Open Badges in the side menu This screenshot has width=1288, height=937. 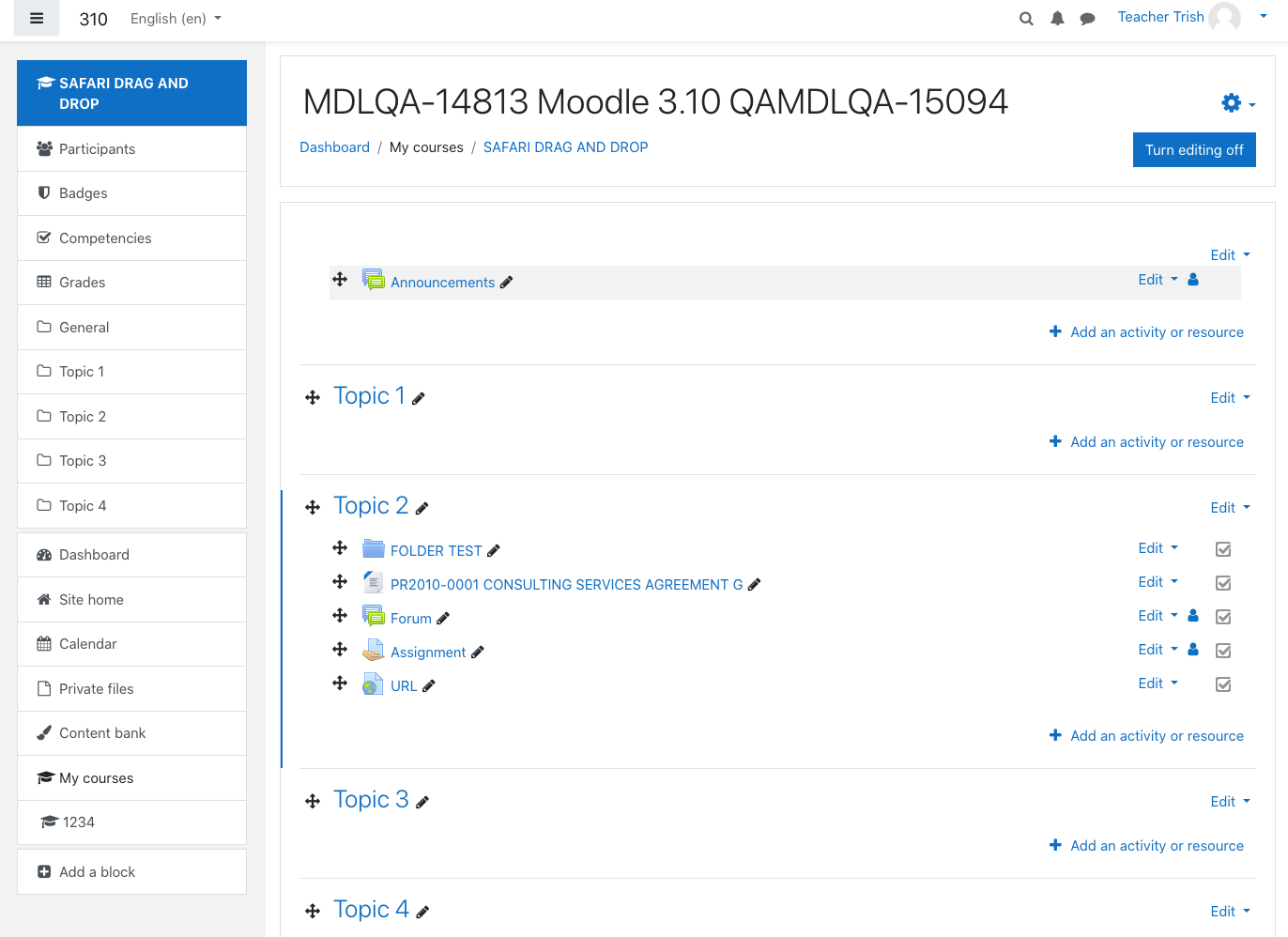(x=131, y=193)
